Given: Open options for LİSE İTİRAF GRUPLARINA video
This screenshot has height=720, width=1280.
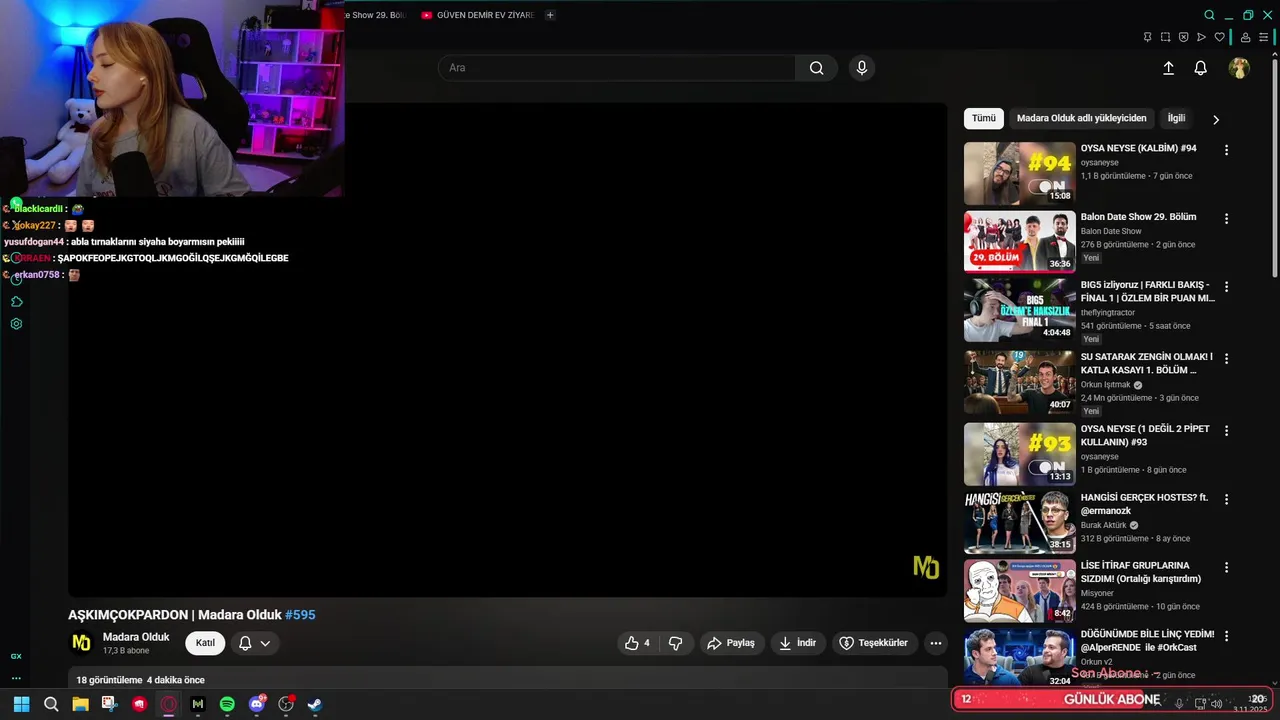Looking at the screenshot, I should click(x=1226, y=567).
